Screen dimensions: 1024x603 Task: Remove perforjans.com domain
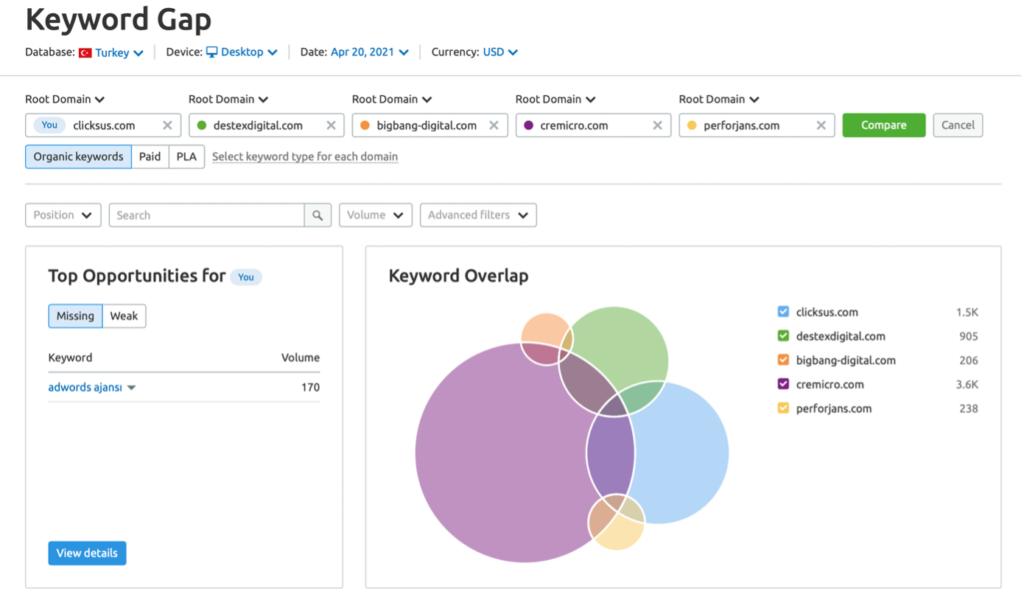[x=821, y=125]
